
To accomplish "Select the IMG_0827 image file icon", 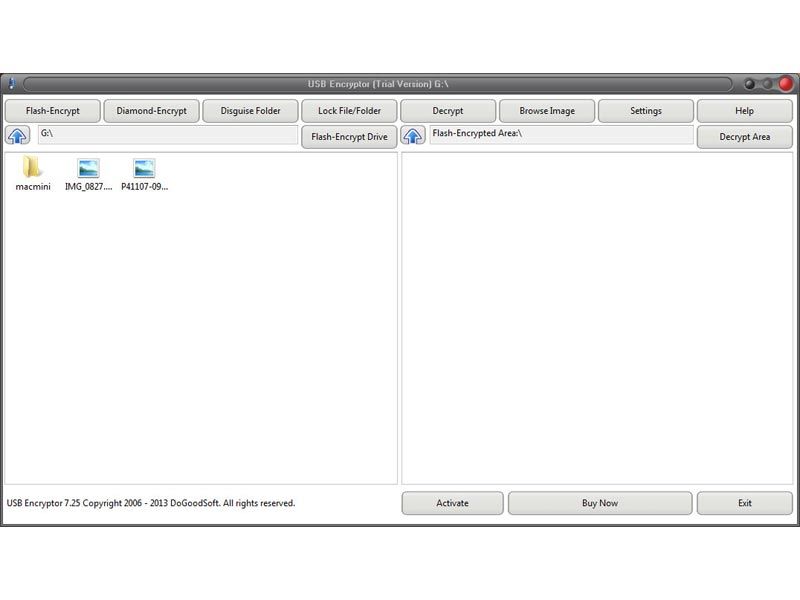I will pos(89,169).
